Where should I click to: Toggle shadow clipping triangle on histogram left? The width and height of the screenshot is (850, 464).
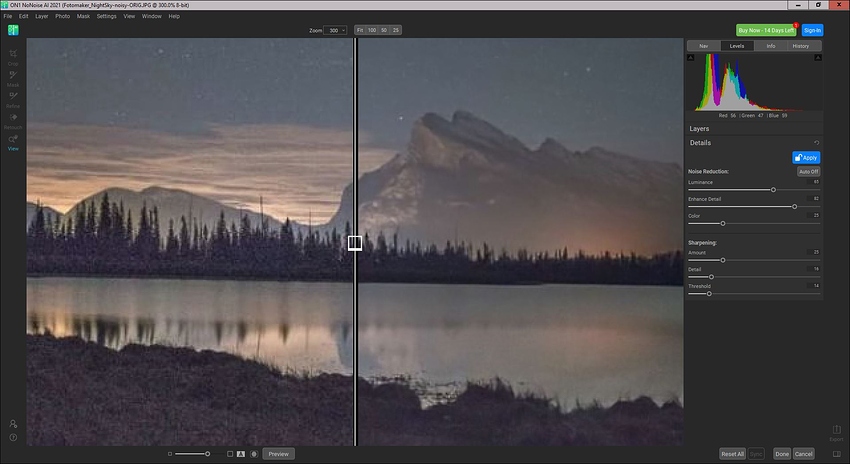pos(691,57)
